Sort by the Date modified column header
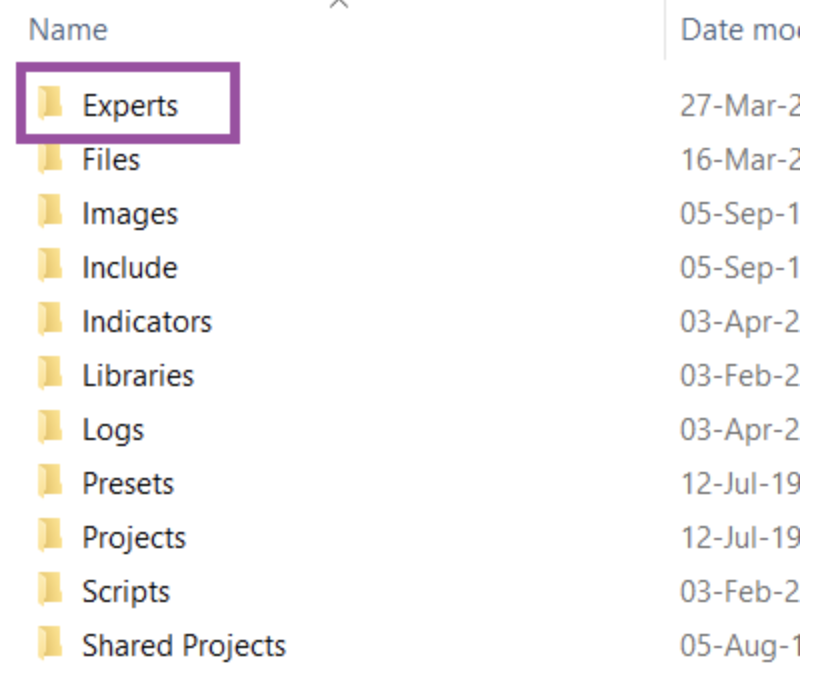The height and width of the screenshot is (682, 820). (x=739, y=30)
